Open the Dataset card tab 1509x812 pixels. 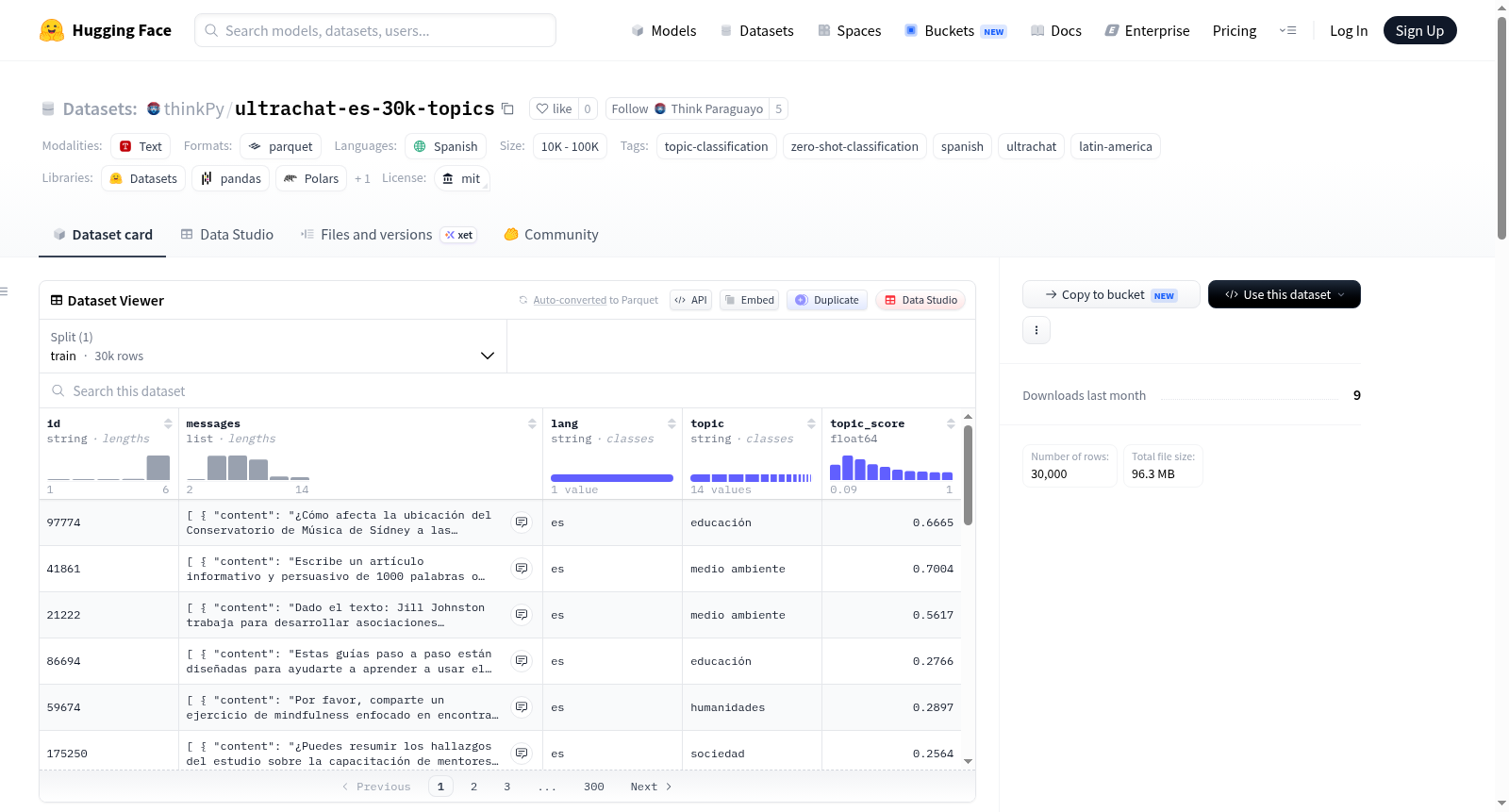coord(102,235)
